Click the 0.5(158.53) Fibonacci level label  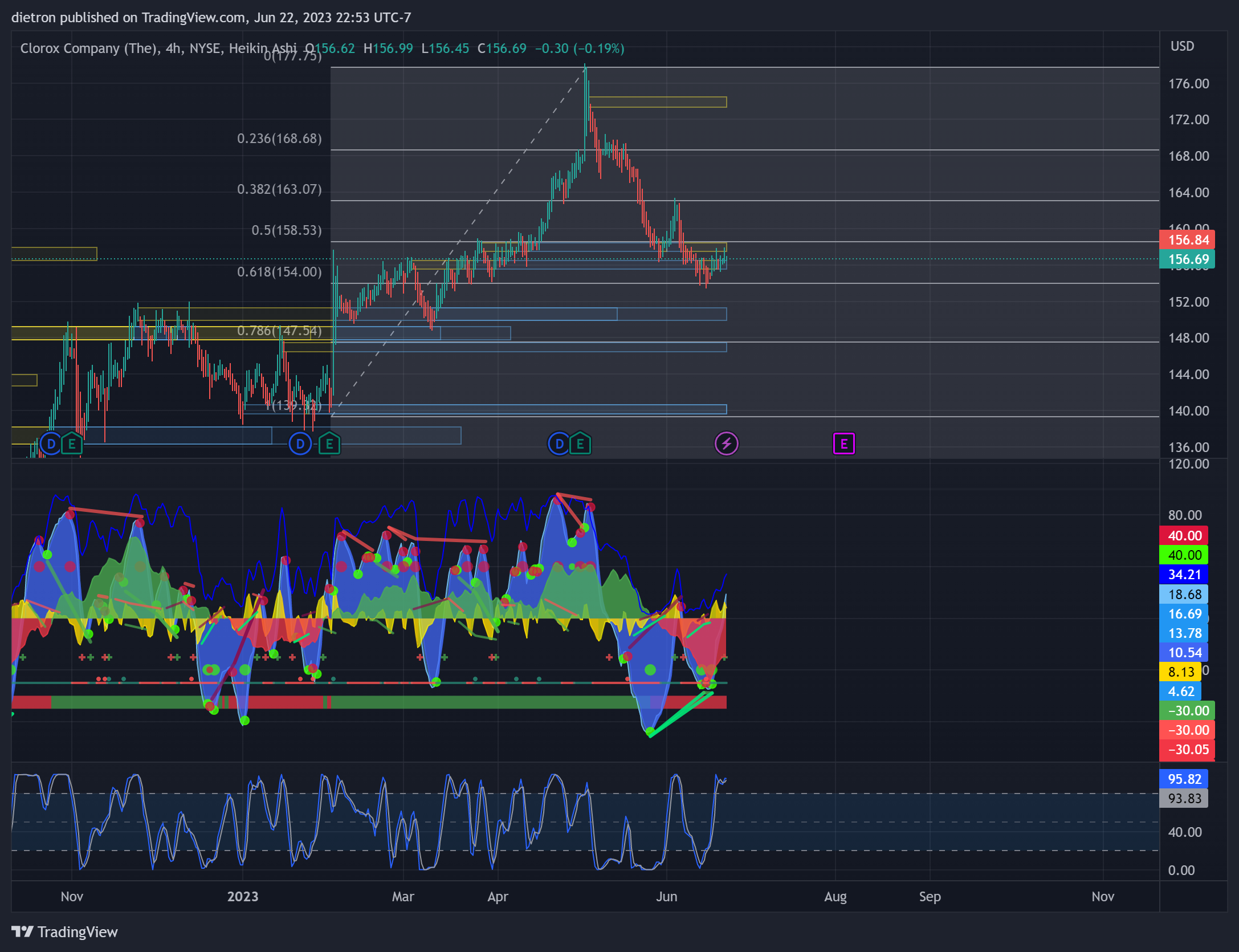(x=287, y=230)
